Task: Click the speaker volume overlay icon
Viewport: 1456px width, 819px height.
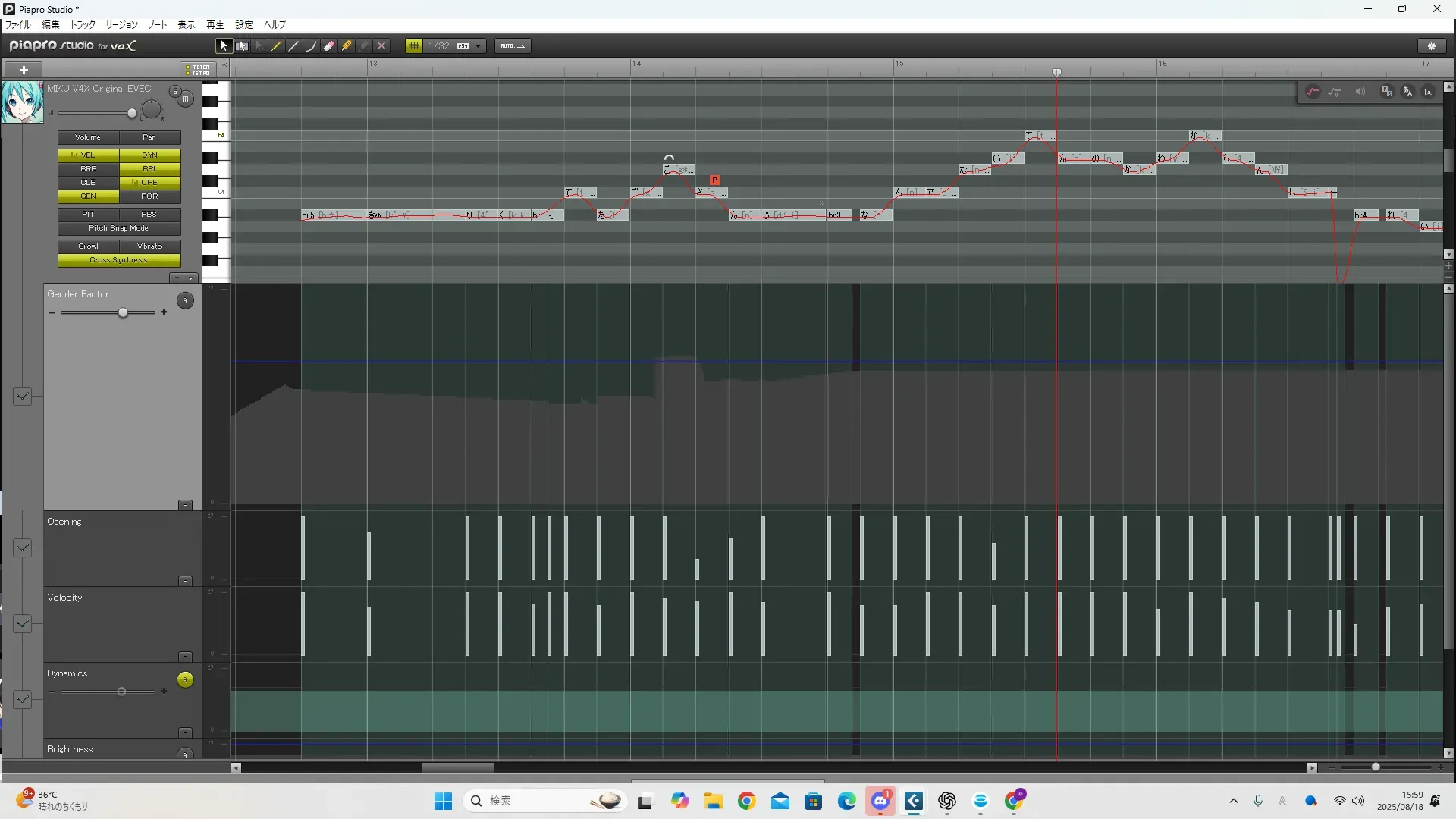Action: [1360, 92]
